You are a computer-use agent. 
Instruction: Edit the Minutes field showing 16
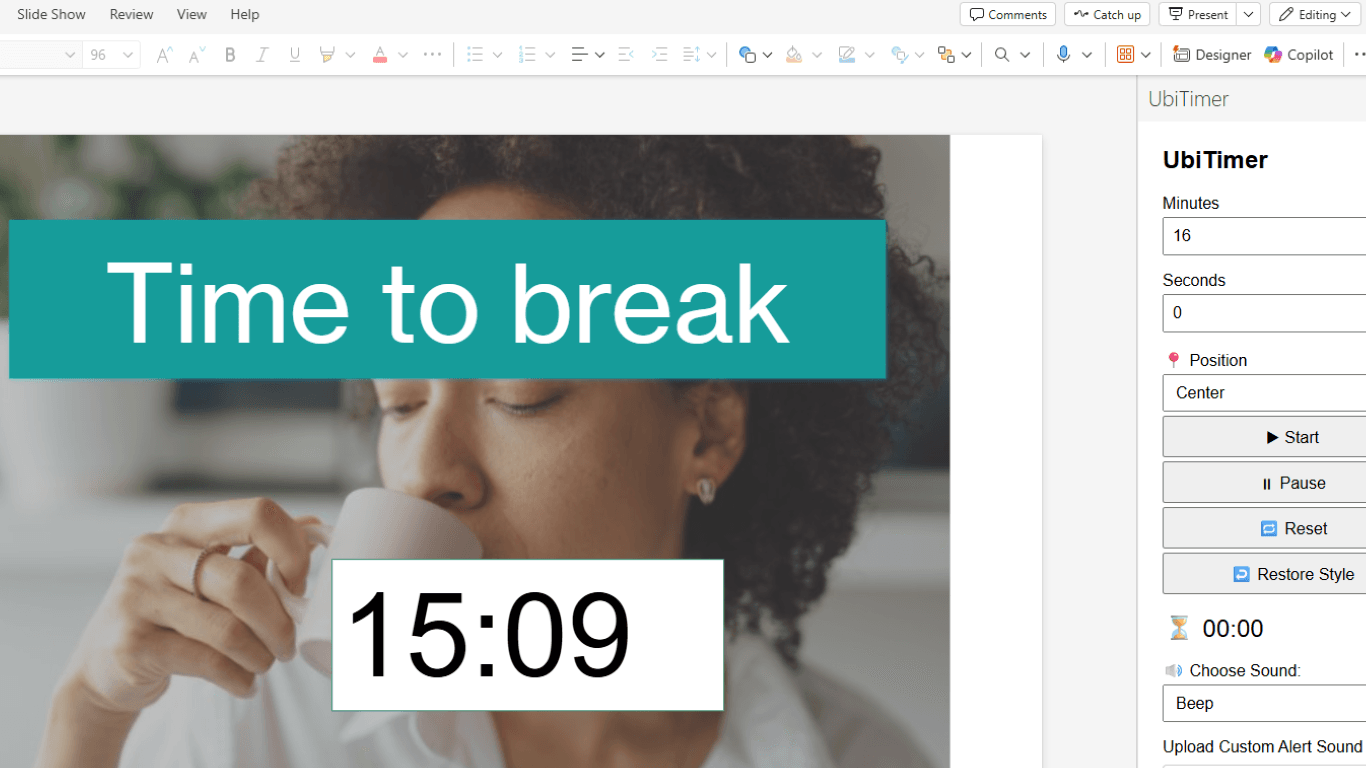(x=1263, y=235)
